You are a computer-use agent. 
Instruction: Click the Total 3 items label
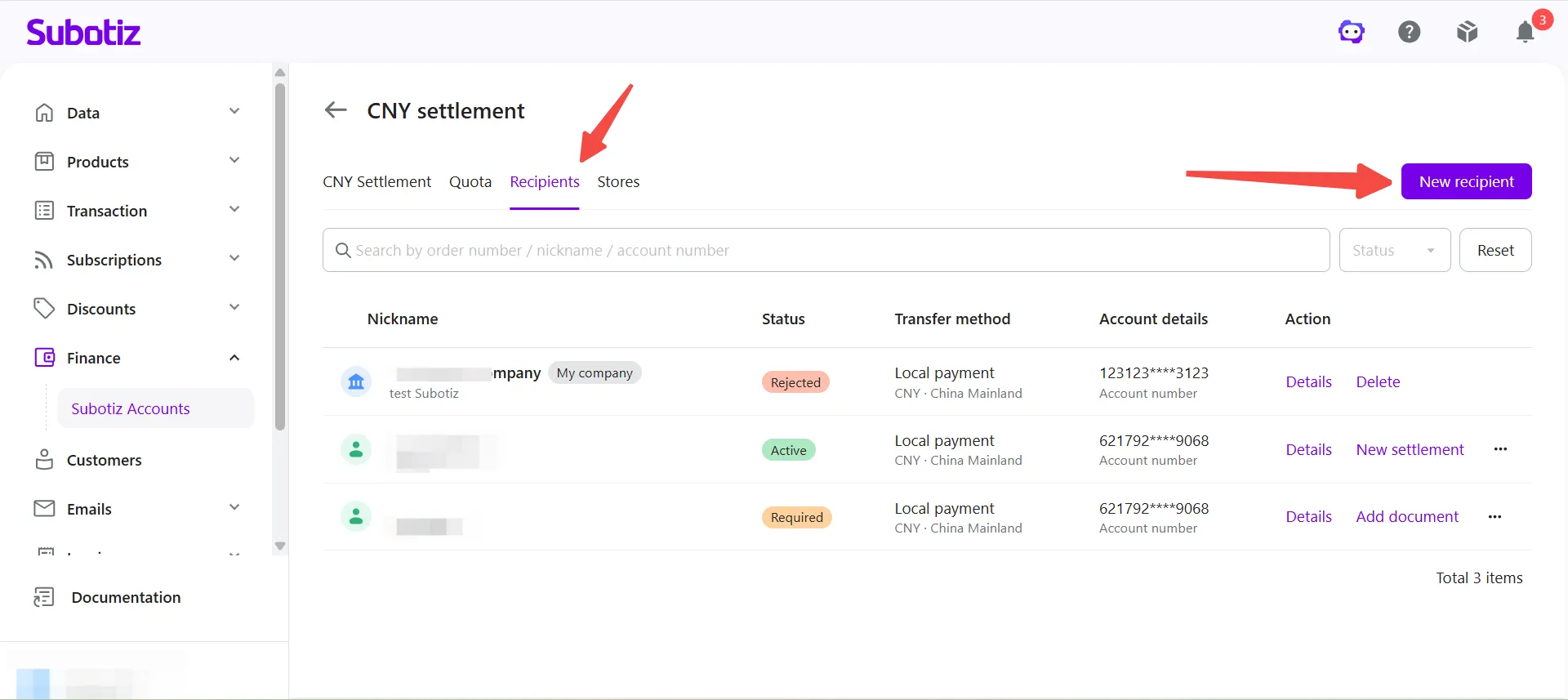[1479, 577]
